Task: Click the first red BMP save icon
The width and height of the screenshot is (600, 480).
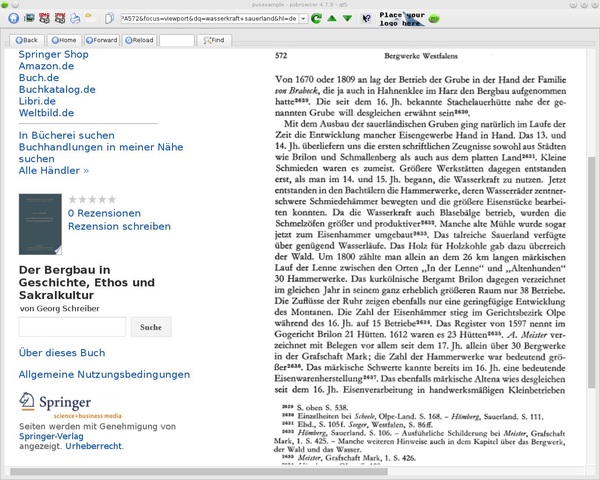Action: 44,18
